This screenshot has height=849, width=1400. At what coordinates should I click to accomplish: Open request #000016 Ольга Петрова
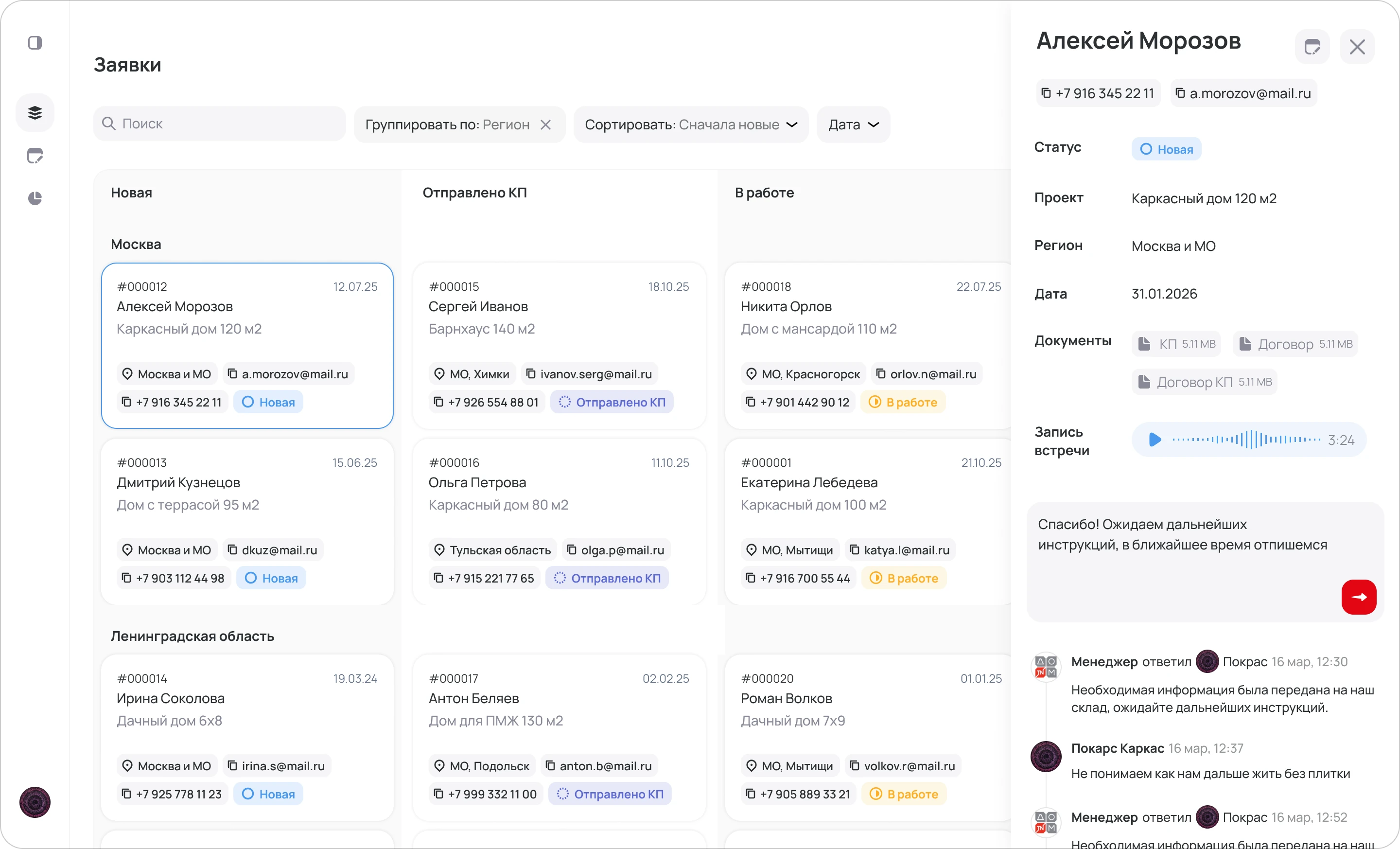(x=559, y=522)
